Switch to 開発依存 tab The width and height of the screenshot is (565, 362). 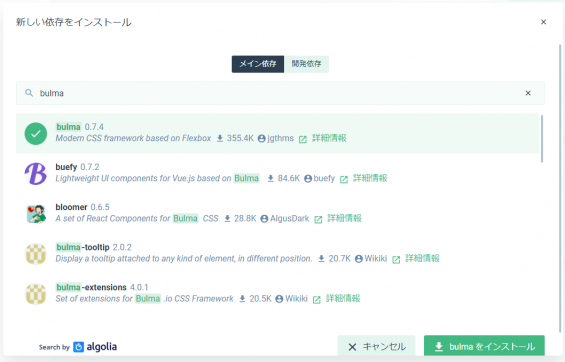click(306, 64)
